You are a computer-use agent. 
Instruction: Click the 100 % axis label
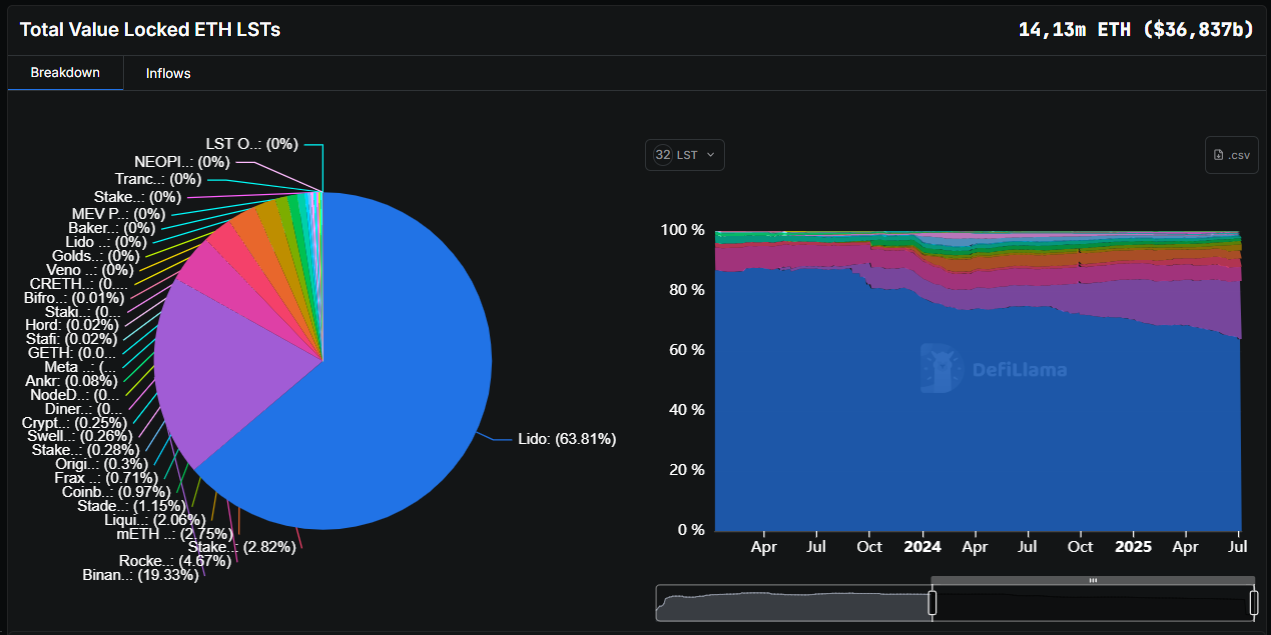click(x=683, y=230)
